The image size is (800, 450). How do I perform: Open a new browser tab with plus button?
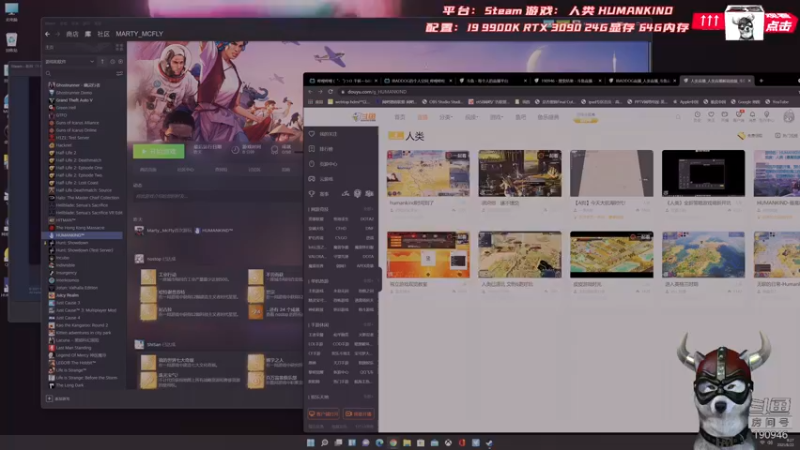pos(761,81)
